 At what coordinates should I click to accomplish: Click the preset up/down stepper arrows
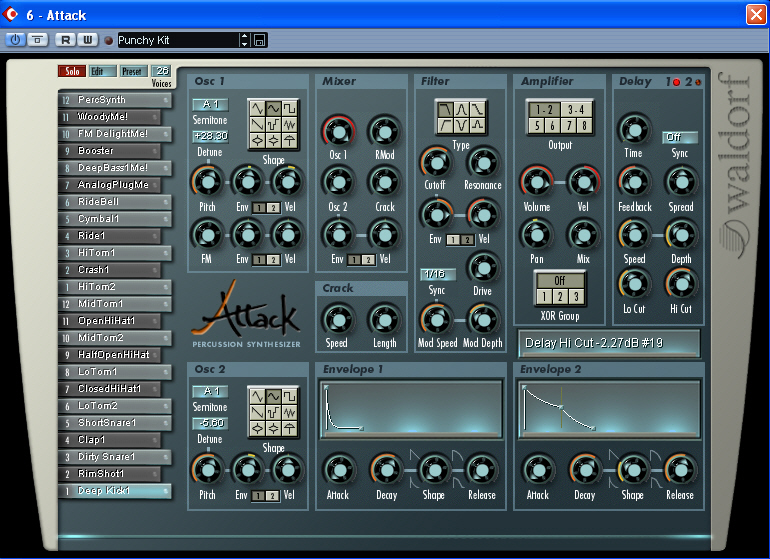tap(244, 40)
